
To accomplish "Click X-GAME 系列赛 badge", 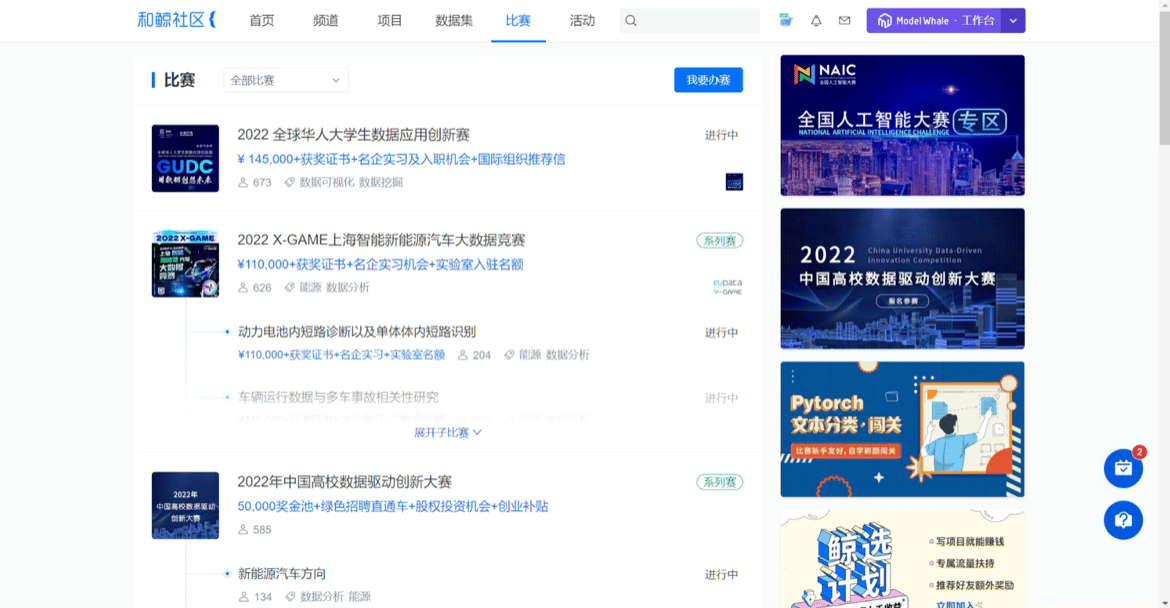I will (x=719, y=240).
